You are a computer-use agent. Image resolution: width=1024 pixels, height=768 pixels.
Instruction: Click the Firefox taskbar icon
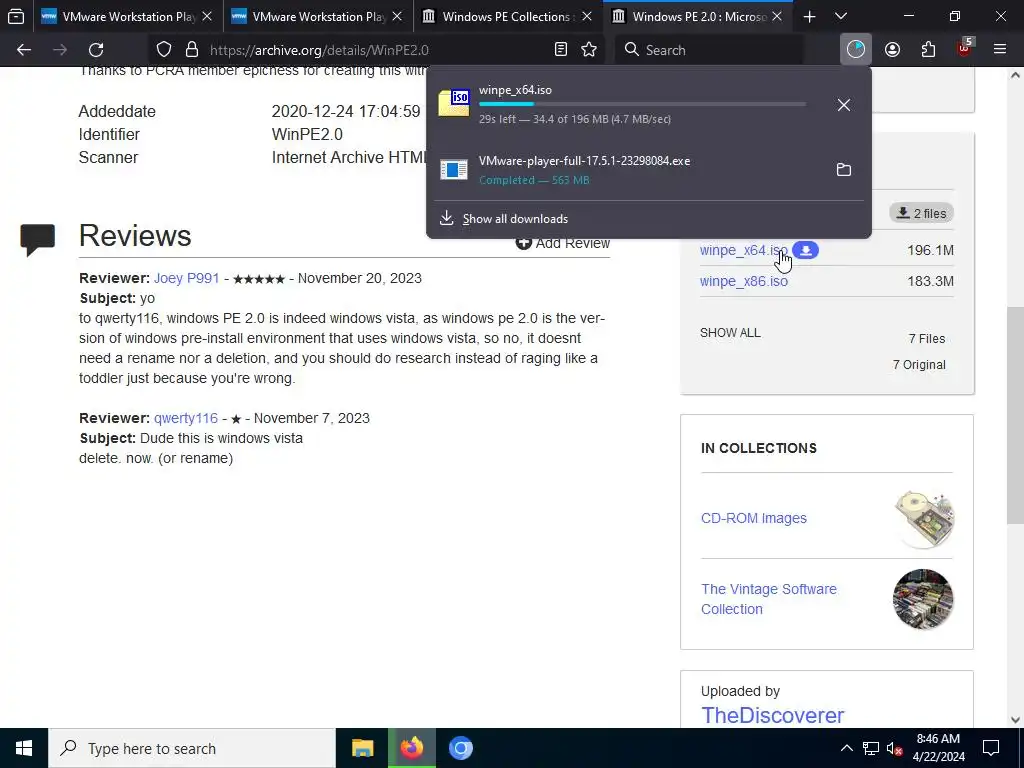[411, 748]
